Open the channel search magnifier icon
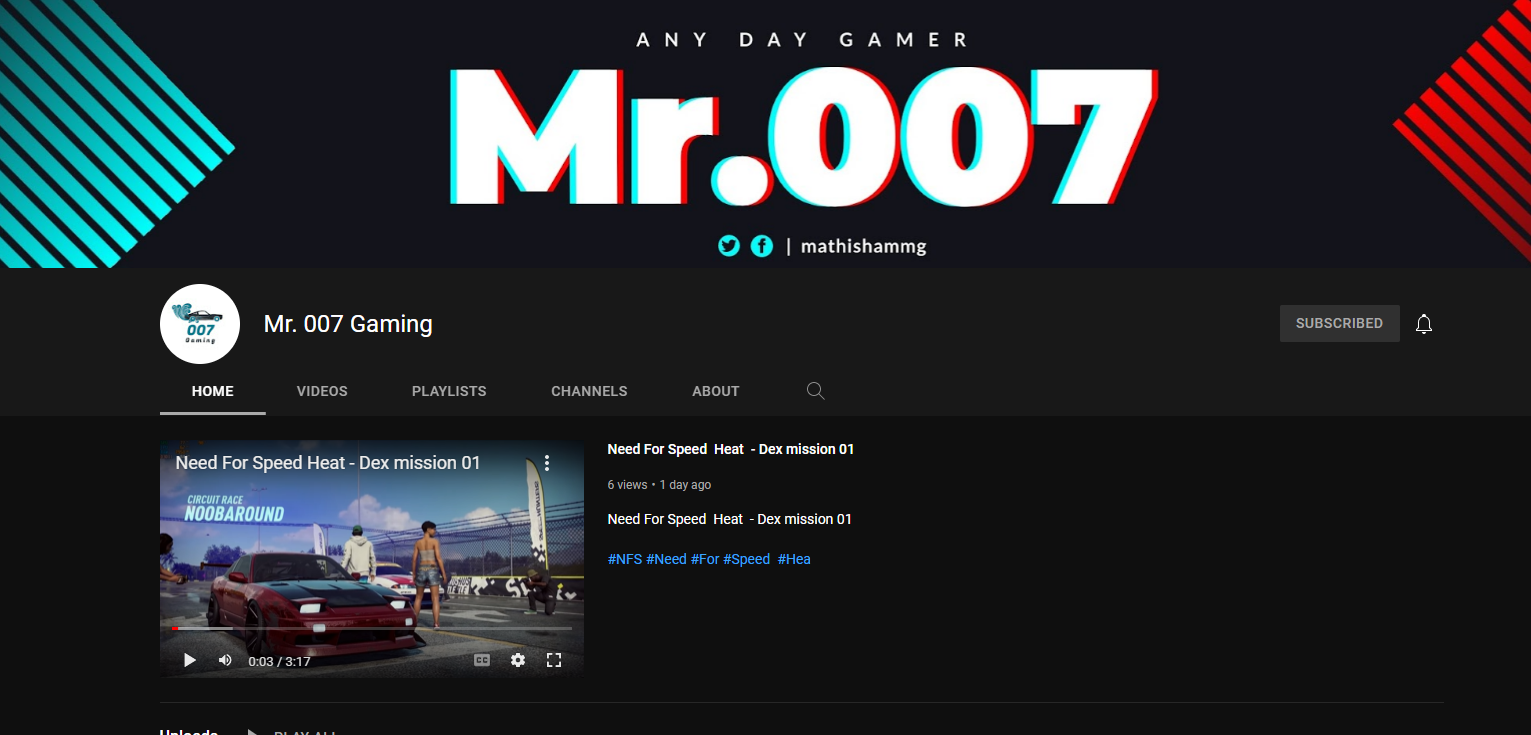The image size is (1531, 735). pyautogui.click(x=816, y=391)
